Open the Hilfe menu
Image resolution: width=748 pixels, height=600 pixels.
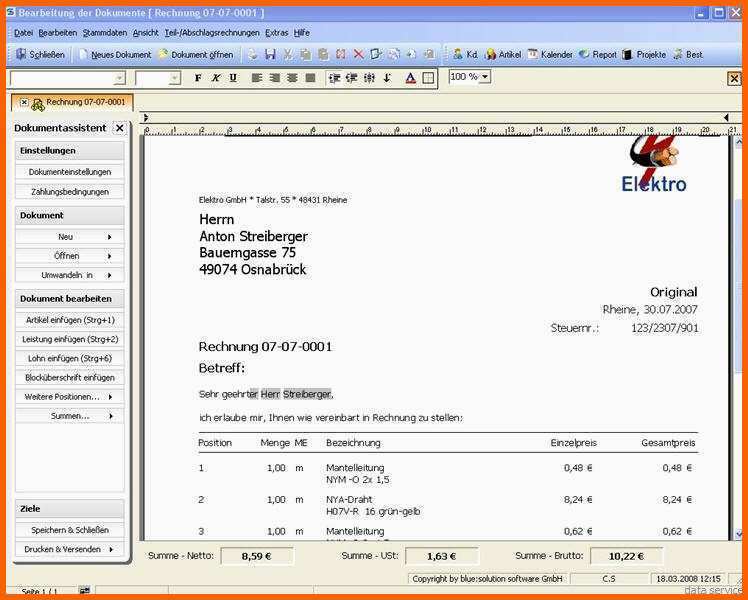click(x=301, y=32)
